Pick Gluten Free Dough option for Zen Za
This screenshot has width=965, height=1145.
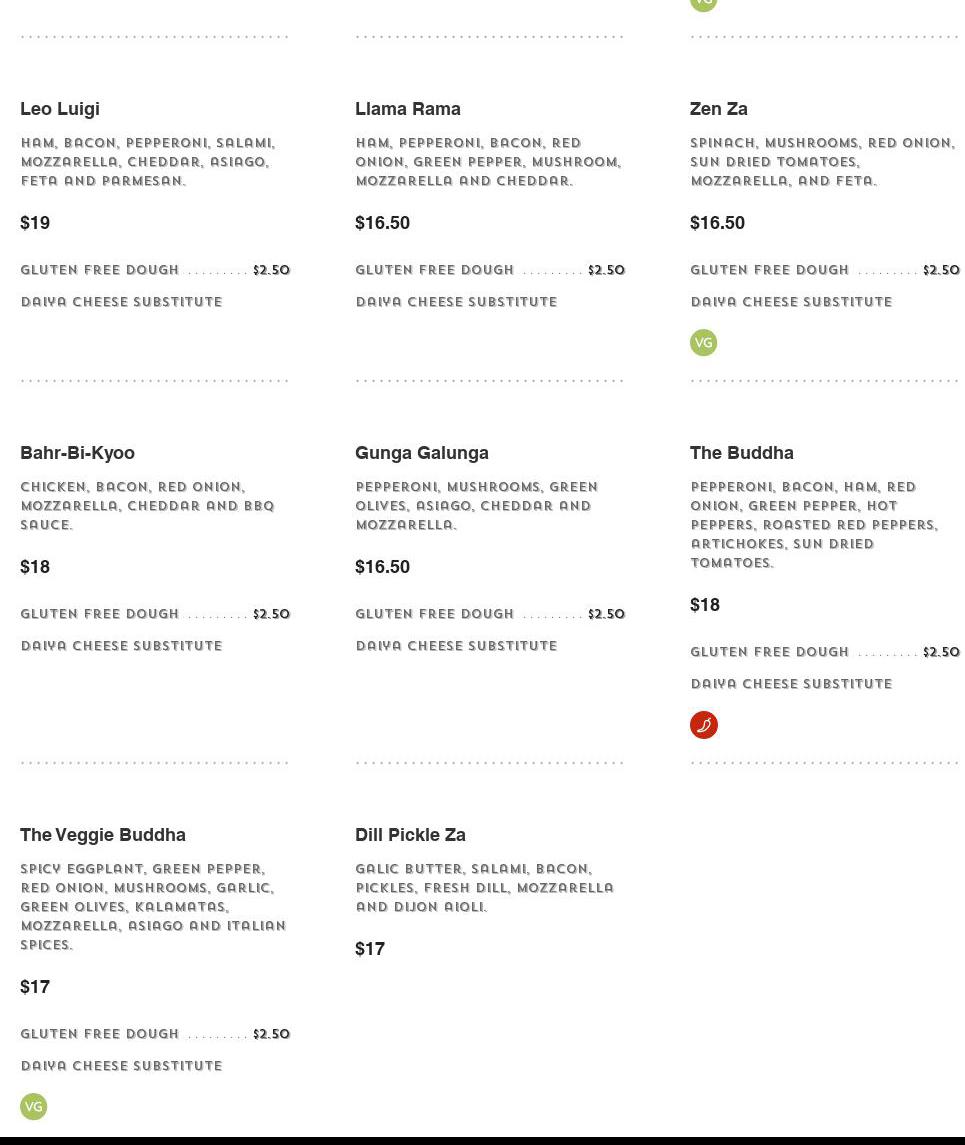[770, 270]
